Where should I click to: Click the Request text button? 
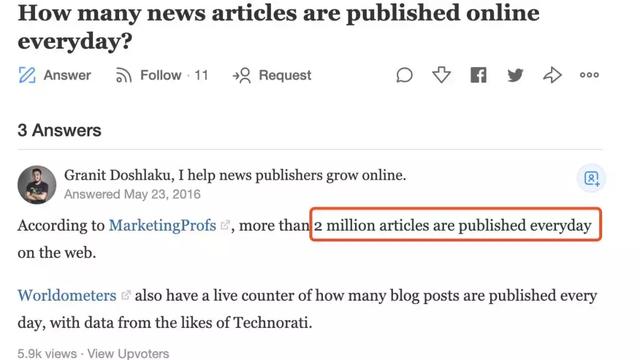coord(285,75)
